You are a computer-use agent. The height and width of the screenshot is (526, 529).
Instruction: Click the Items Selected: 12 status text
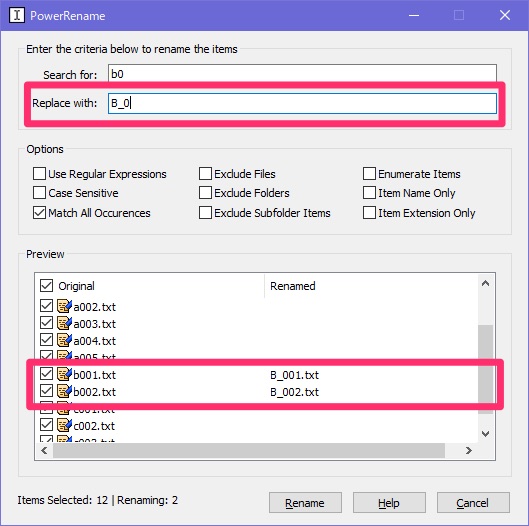(63, 500)
